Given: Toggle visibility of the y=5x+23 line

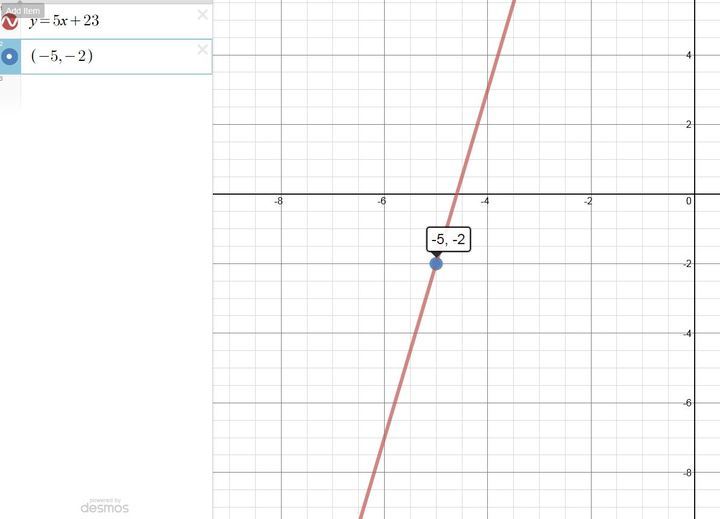Looking at the screenshot, I should click(x=10, y=20).
